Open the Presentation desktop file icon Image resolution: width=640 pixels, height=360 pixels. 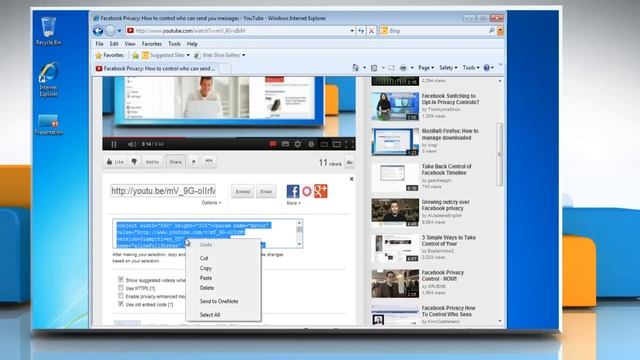tap(48, 124)
